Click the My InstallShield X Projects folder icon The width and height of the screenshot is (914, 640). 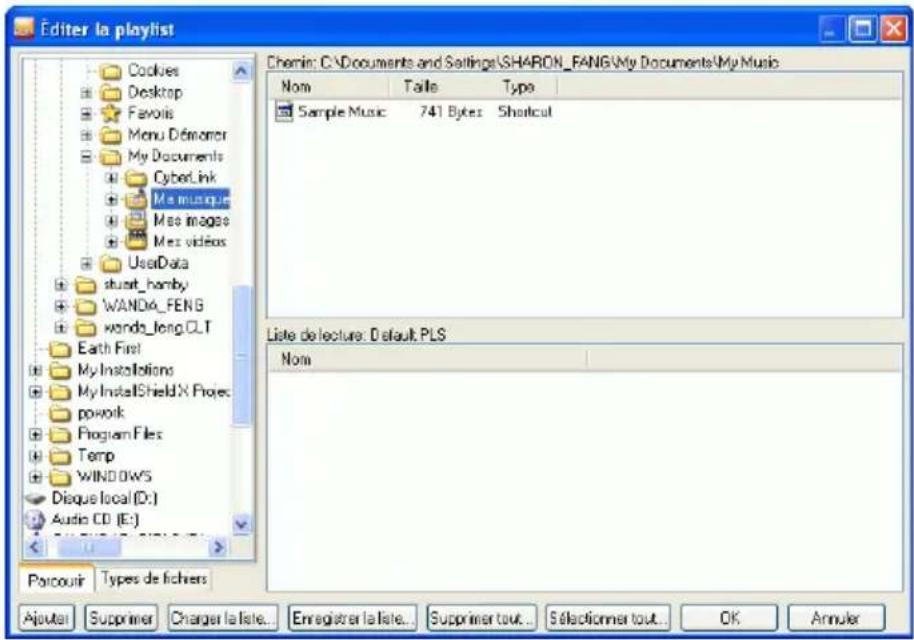[60, 392]
